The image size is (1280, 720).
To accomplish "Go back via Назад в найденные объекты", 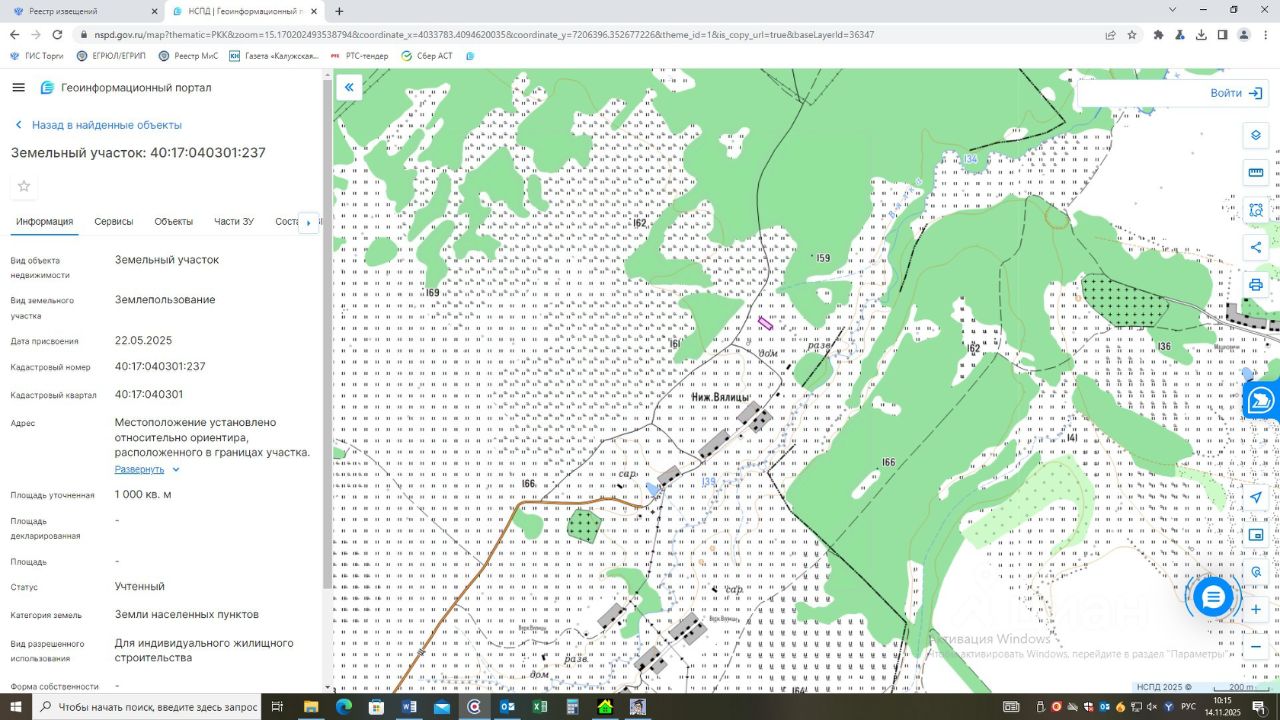I will 98,125.
